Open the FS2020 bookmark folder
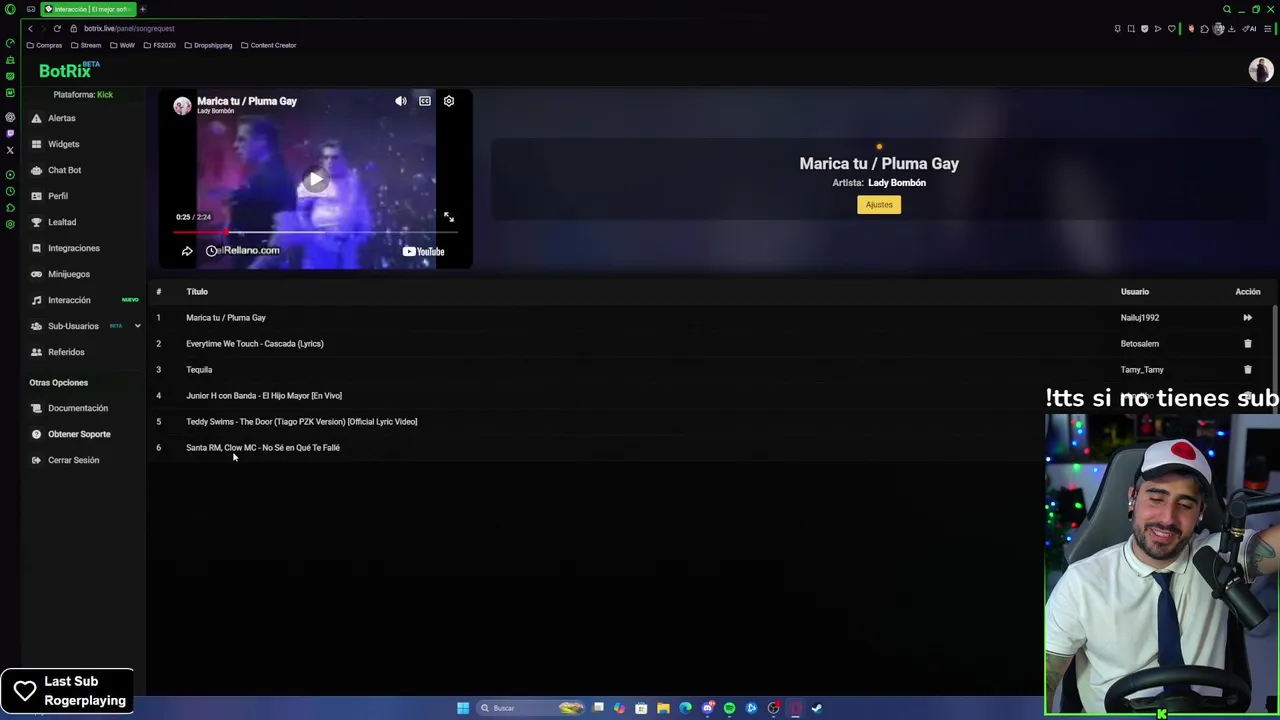This screenshot has height=720, width=1280. (x=160, y=45)
